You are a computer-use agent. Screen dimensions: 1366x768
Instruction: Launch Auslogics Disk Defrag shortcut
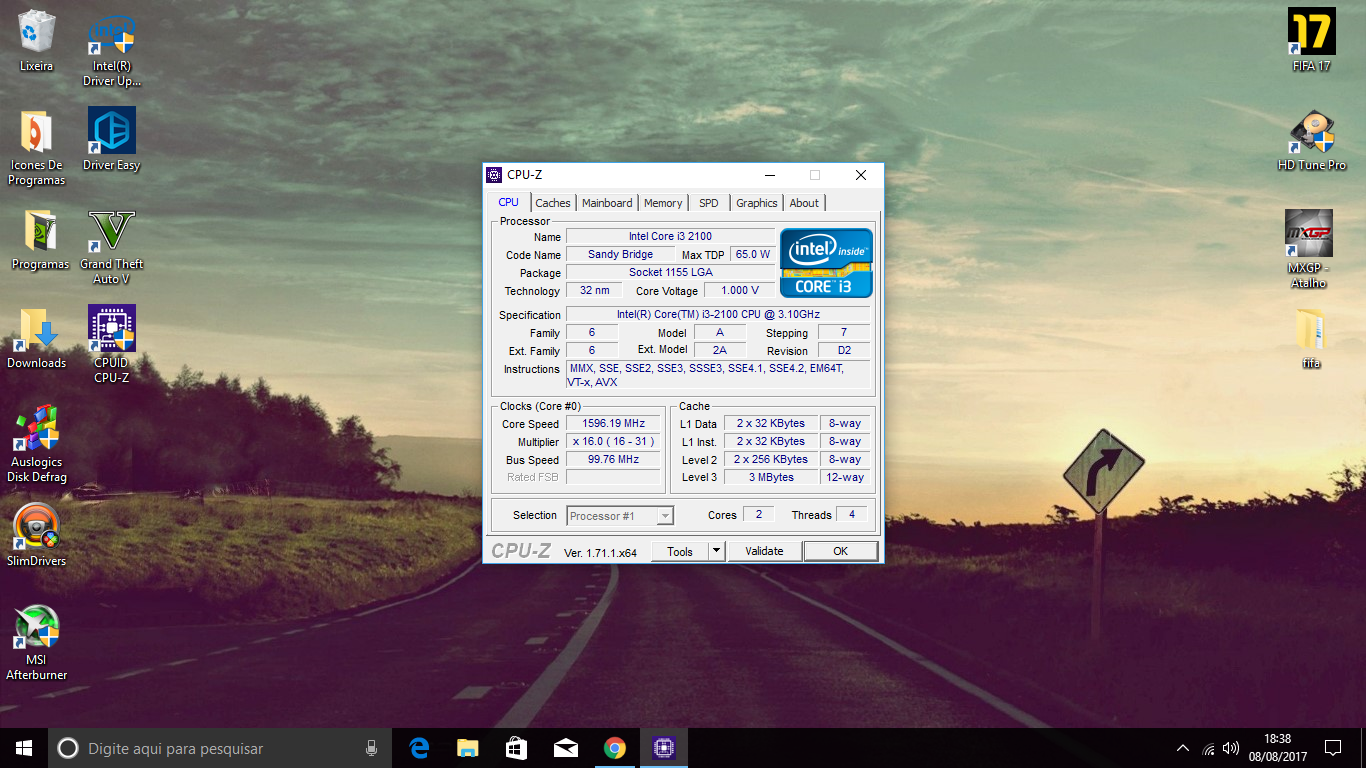[37, 444]
